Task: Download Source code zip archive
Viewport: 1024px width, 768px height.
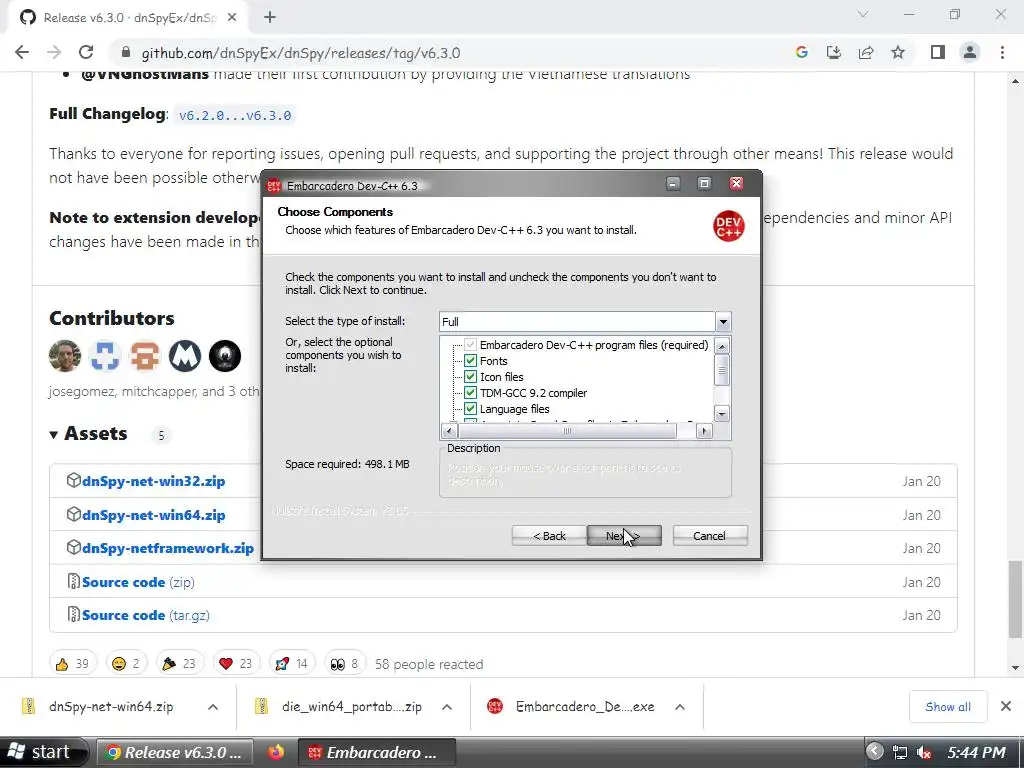Action: coord(138,582)
